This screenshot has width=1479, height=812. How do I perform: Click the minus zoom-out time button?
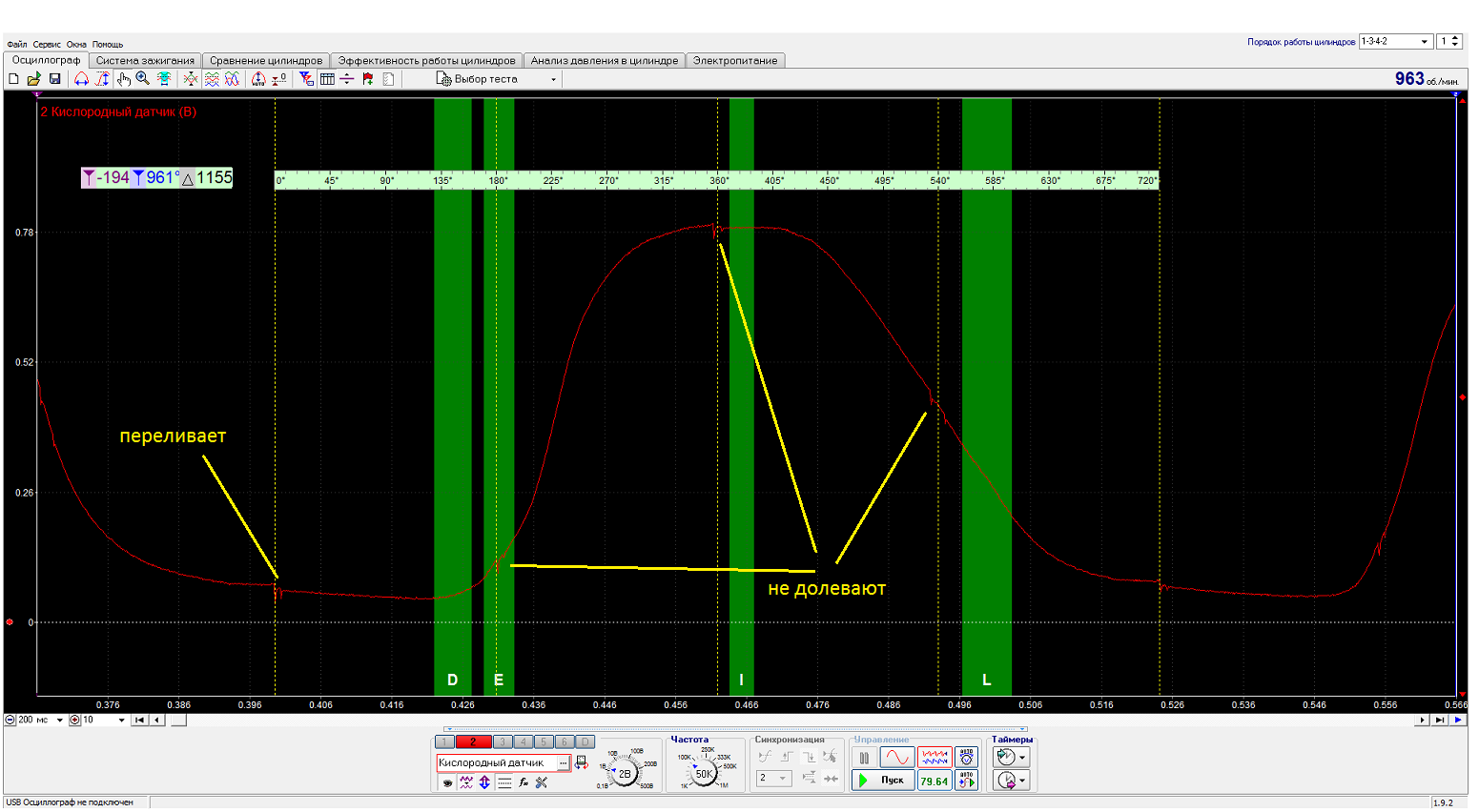[10, 720]
